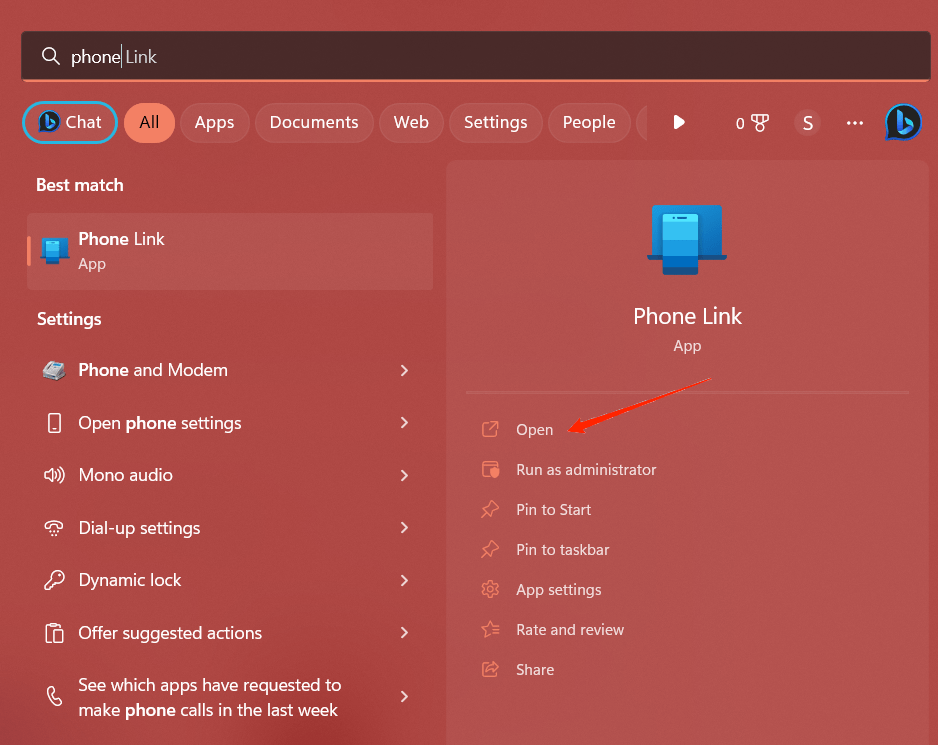Select Rate and review option
Viewport: 938px width, 745px height.
[570, 630]
